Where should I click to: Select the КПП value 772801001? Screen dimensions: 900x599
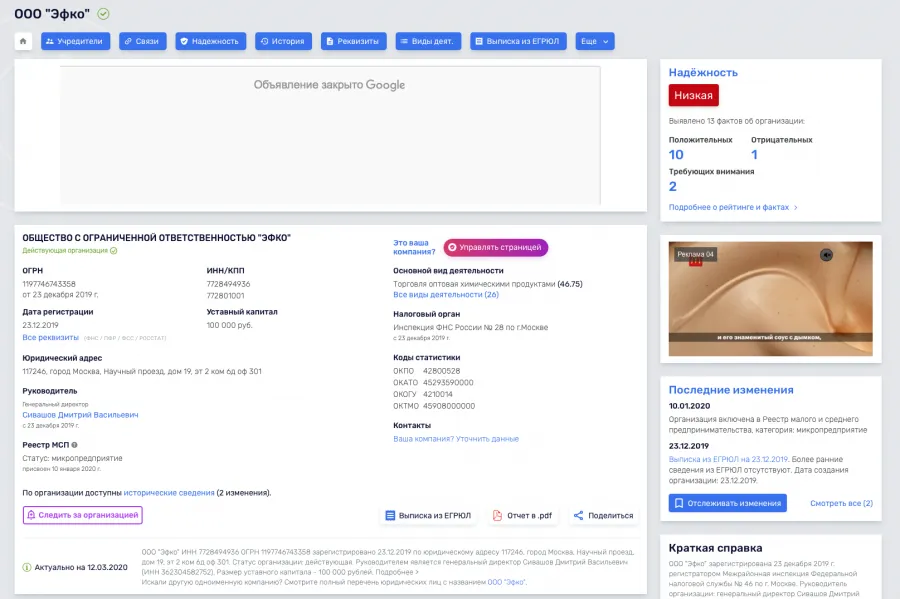pos(226,295)
